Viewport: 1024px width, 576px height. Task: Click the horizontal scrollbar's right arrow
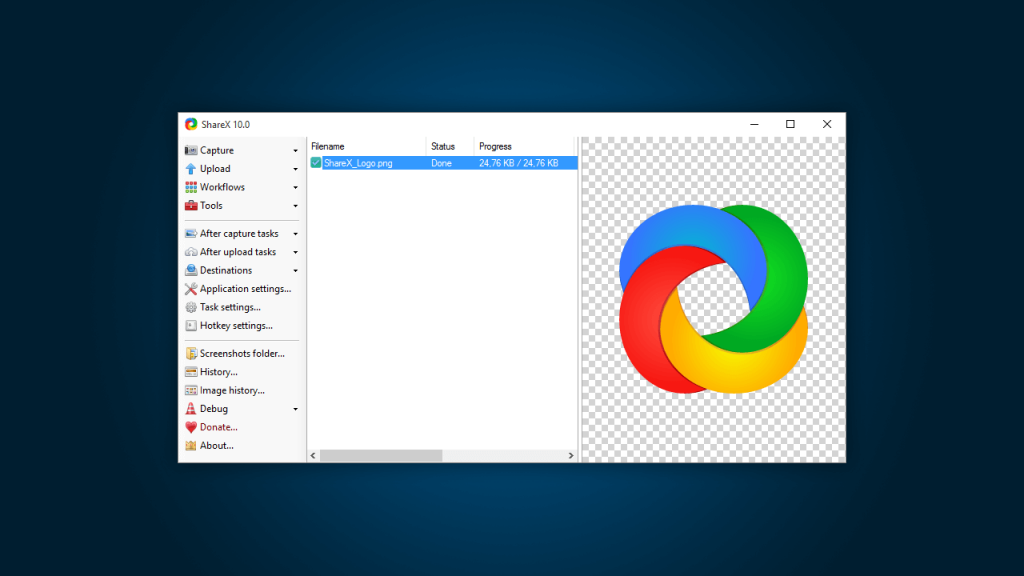click(570, 455)
